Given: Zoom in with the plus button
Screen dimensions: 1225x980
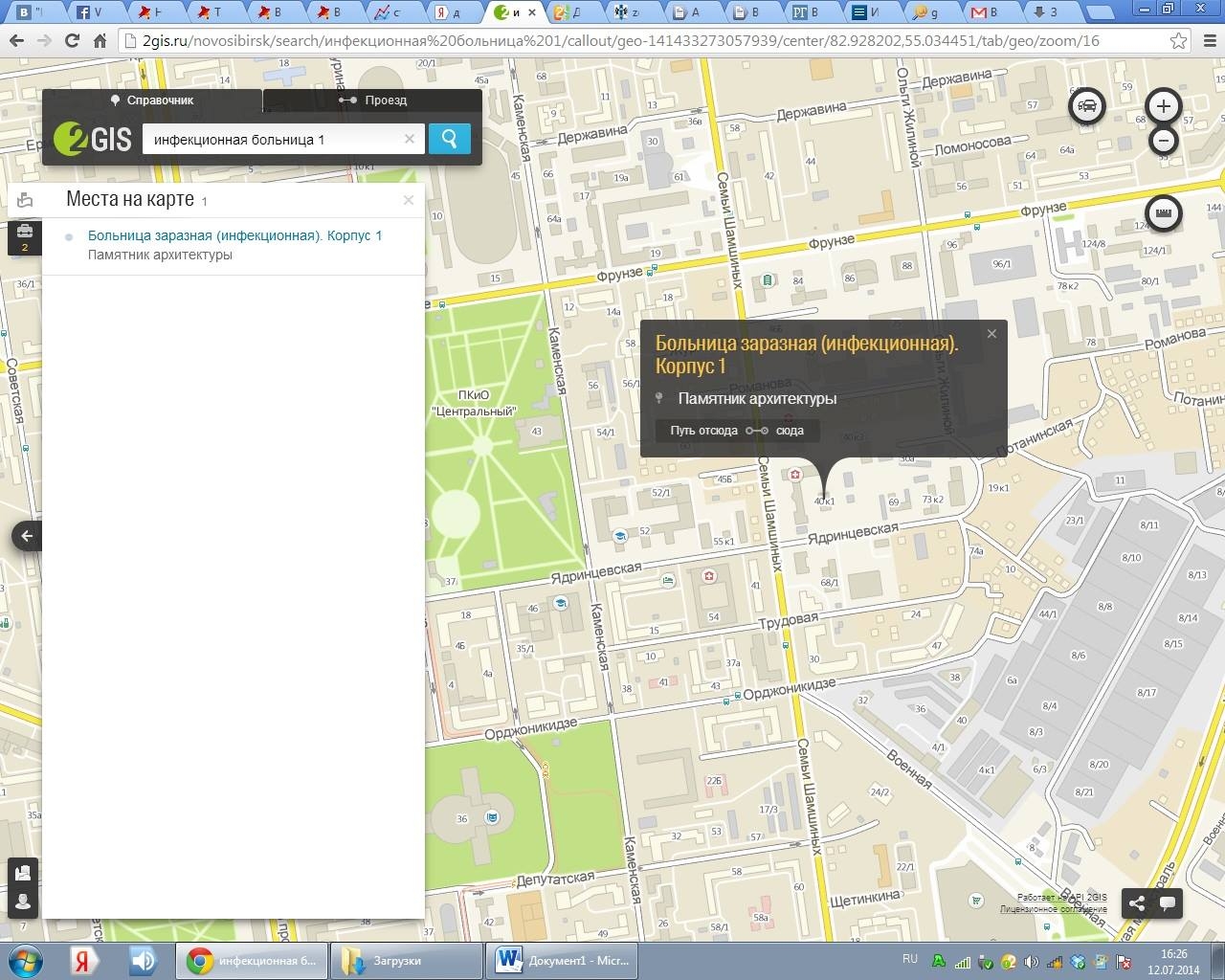Looking at the screenshot, I should pos(1163,106).
